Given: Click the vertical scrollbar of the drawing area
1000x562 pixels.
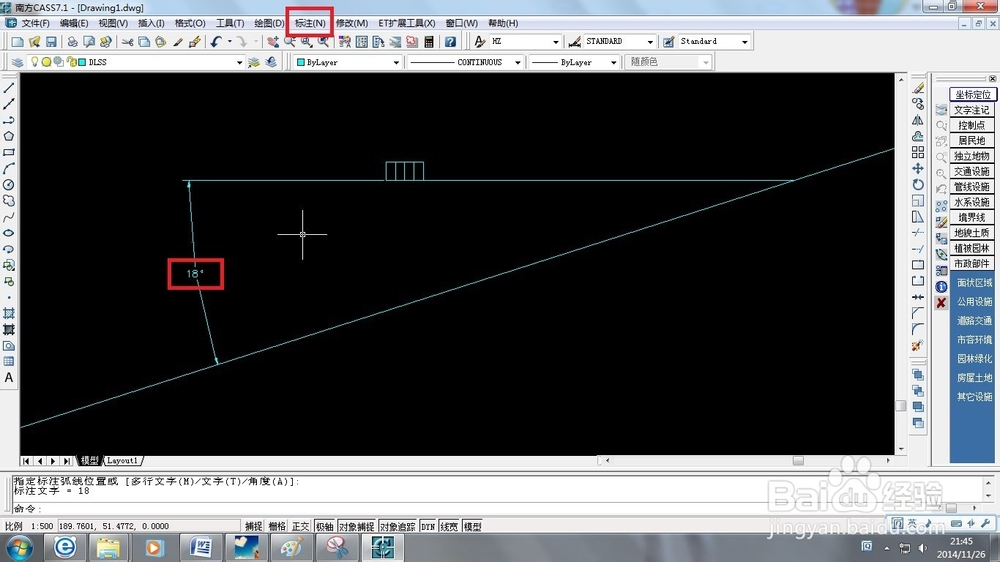Looking at the screenshot, I should [901, 266].
